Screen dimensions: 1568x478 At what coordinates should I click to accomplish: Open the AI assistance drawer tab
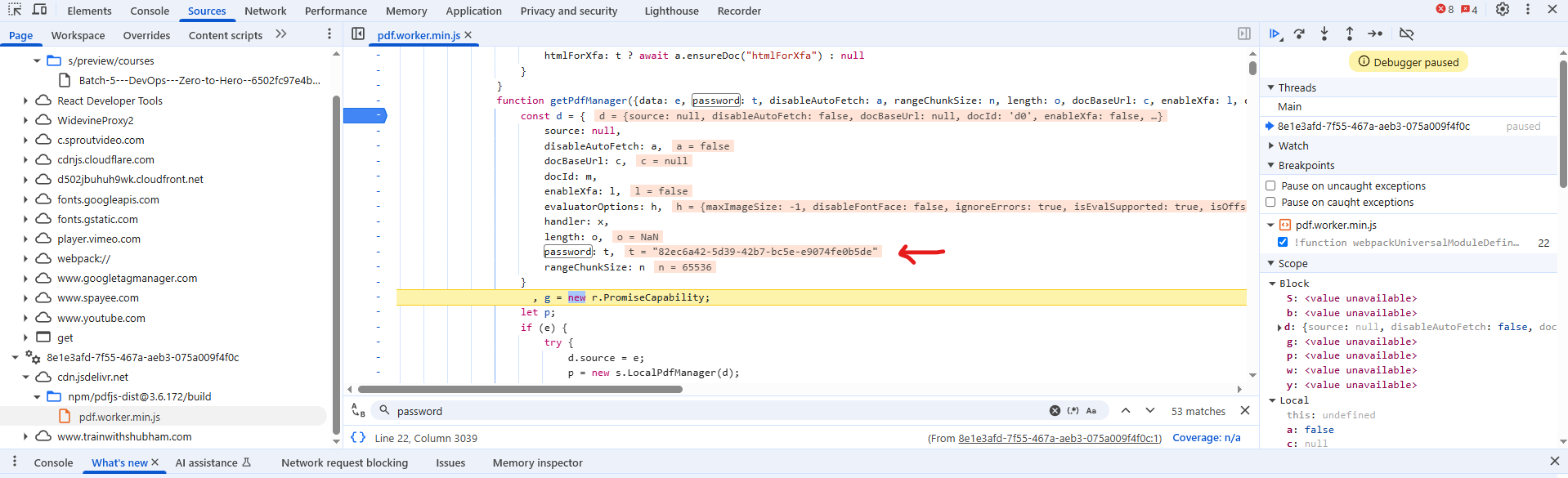click(x=213, y=462)
